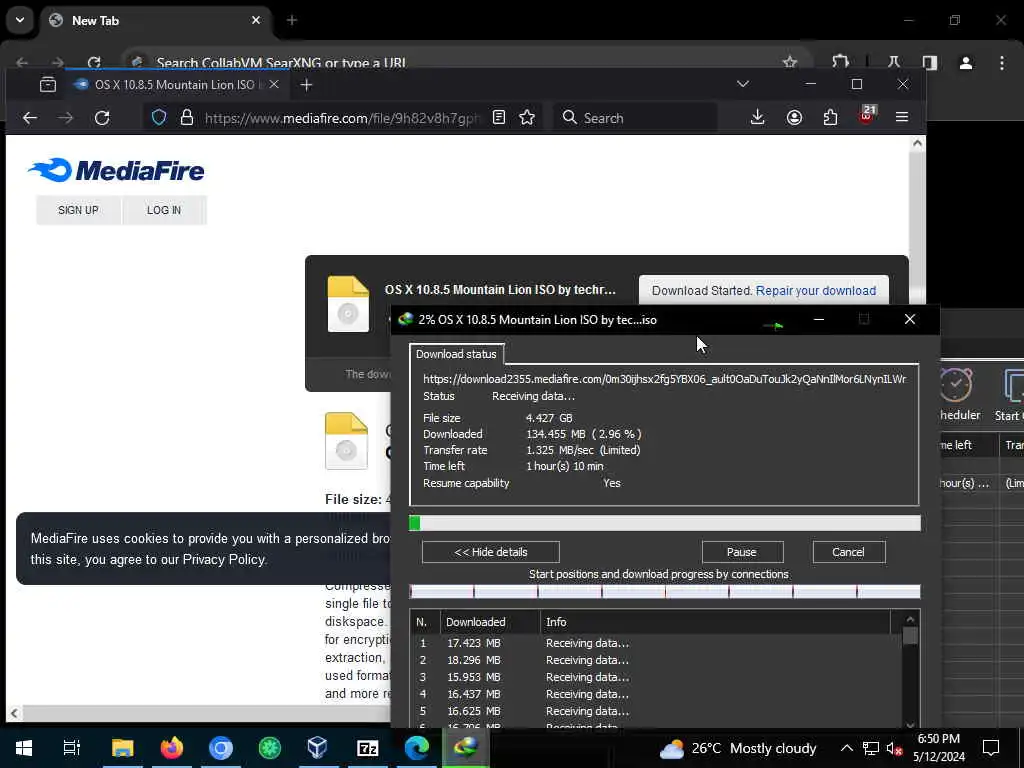Open site security padlock info
The image size is (1024, 768).
pyautogui.click(x=187, y=118)
